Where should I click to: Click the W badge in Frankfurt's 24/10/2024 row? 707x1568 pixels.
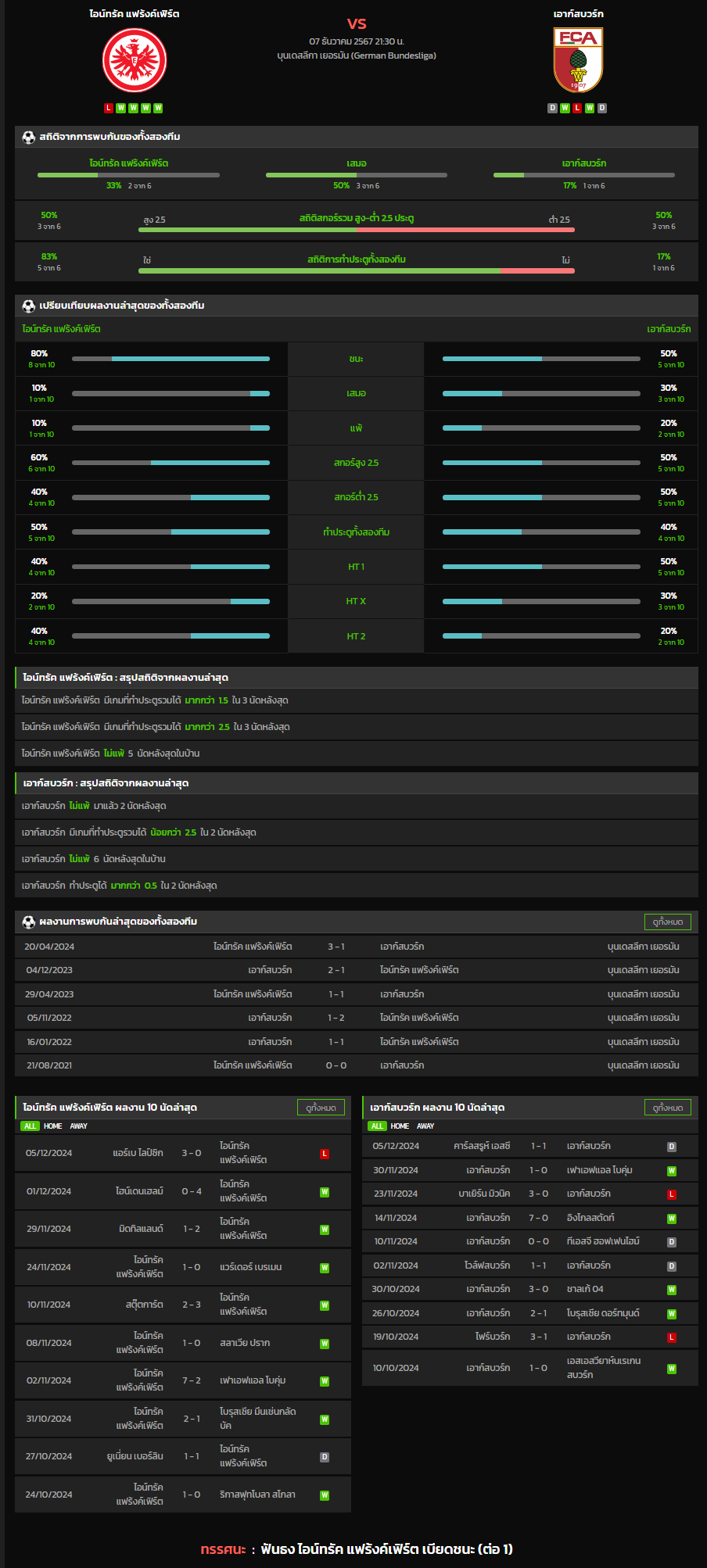click(x=325, y=1495)
